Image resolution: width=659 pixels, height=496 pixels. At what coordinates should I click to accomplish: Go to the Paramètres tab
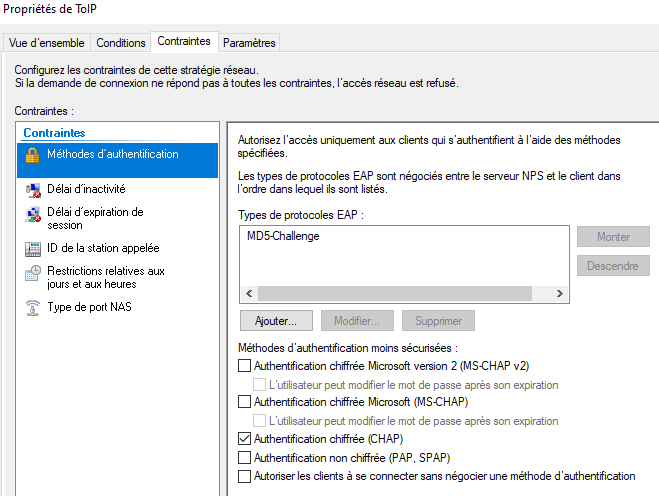point(249,43)
